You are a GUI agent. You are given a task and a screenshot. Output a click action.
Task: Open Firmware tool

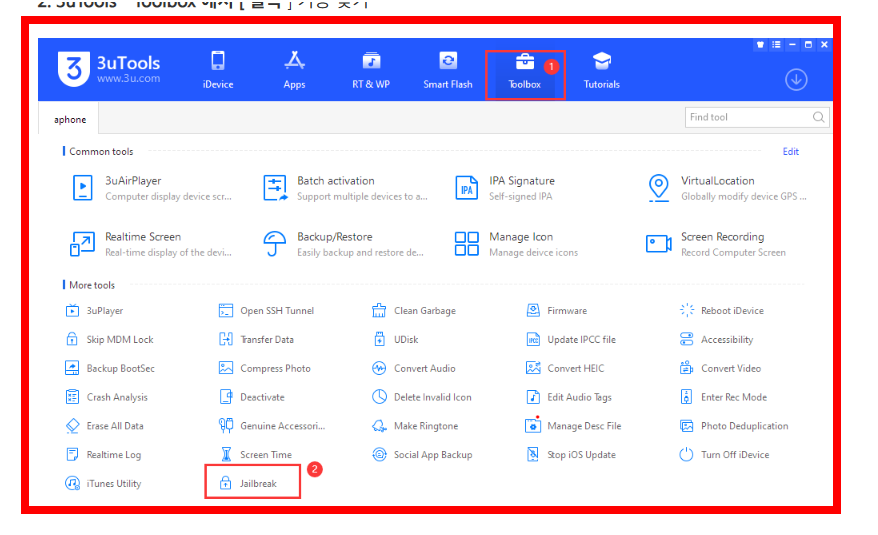coord(557,310)
